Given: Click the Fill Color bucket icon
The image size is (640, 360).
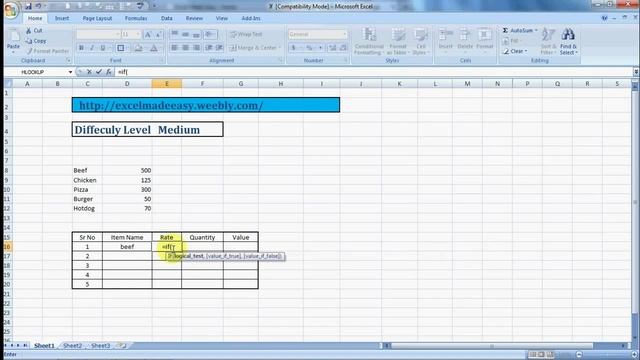Looking at the screenshot, I should tap(138, 48).
